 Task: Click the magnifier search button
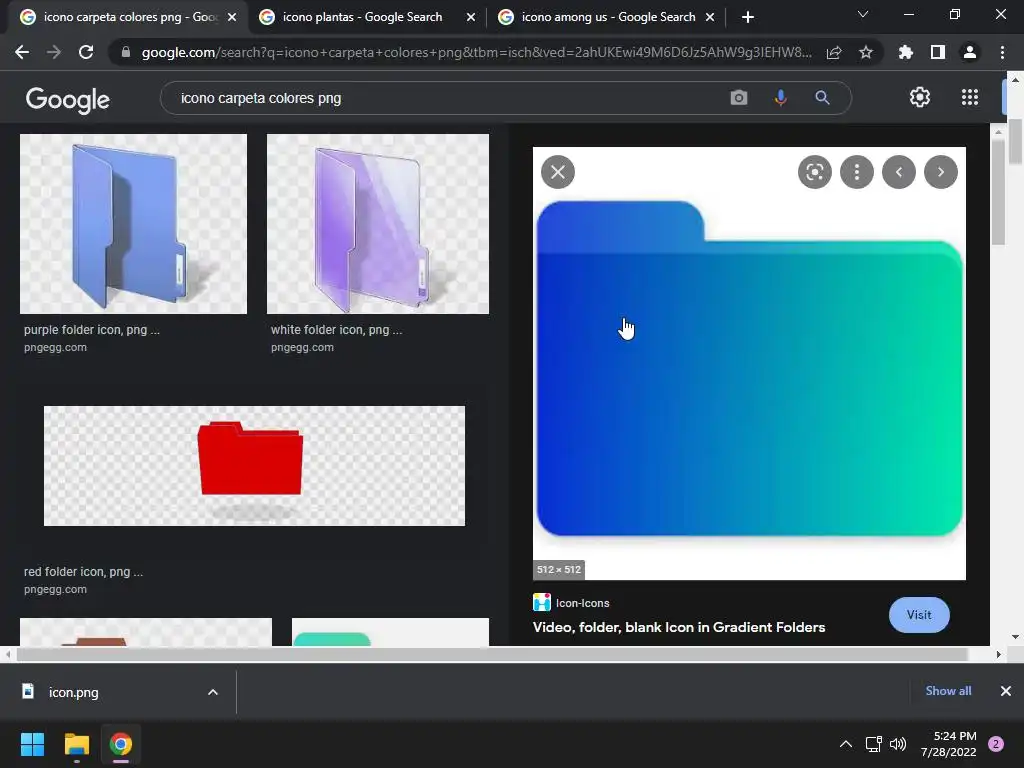(x=822, y=98)
